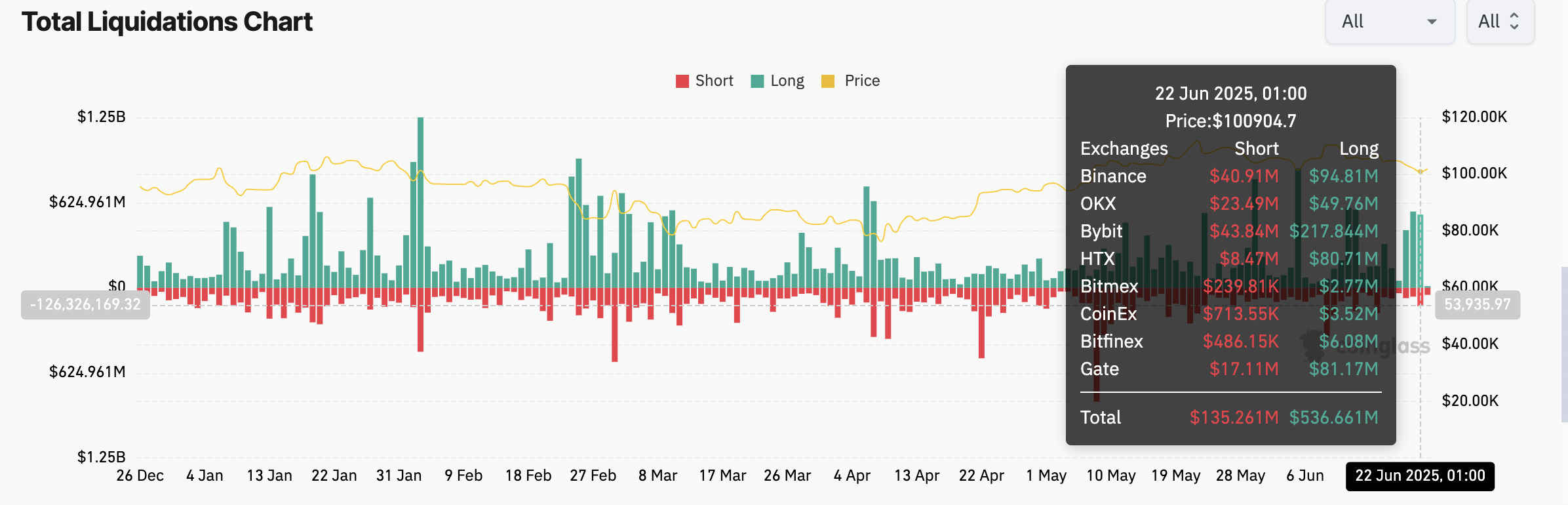Click the yellow price marker dot on the crosshair

click(x=1421, y=172)
